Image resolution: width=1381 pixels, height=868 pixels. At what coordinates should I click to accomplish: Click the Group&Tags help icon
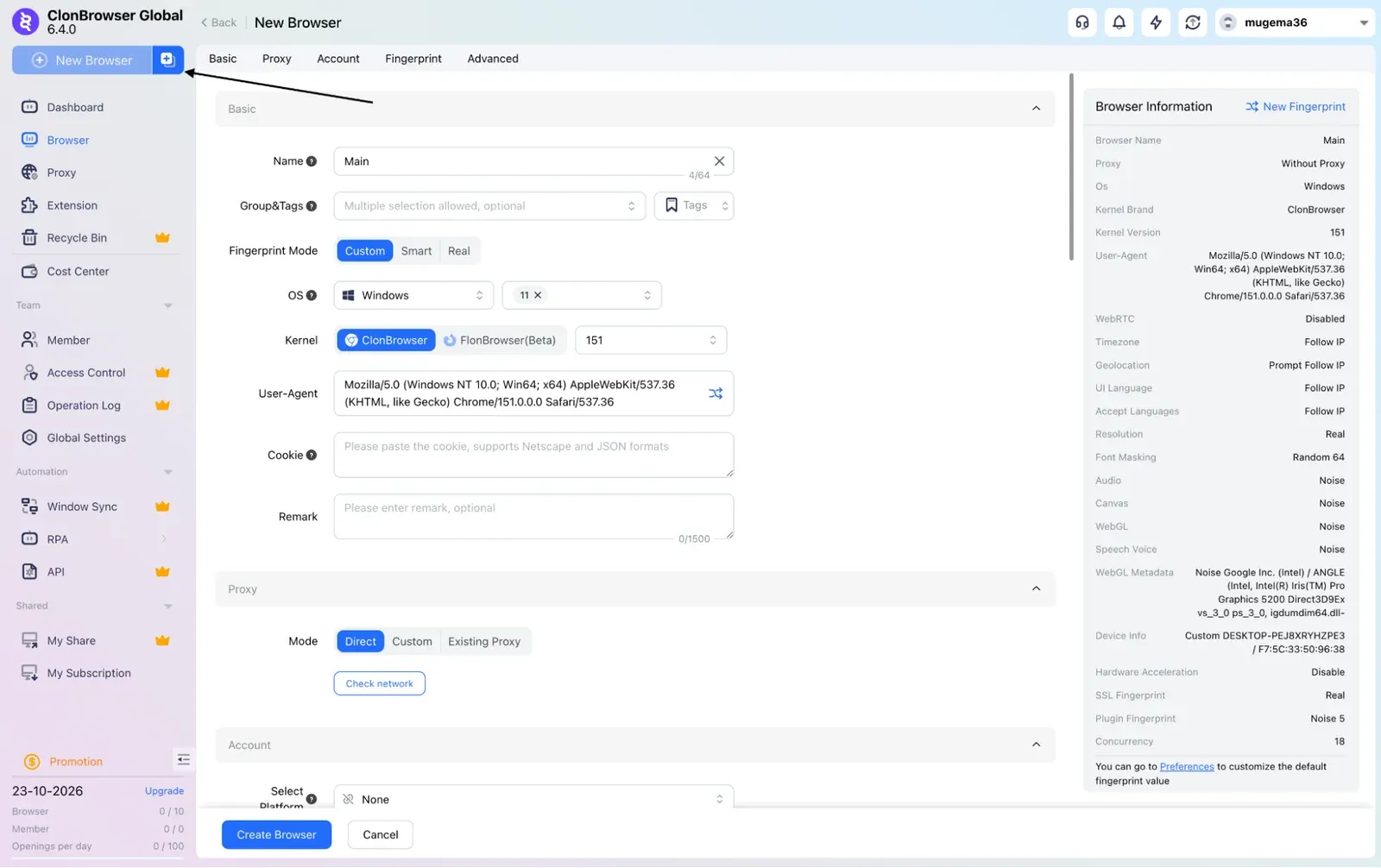click(x=312, y=206)
